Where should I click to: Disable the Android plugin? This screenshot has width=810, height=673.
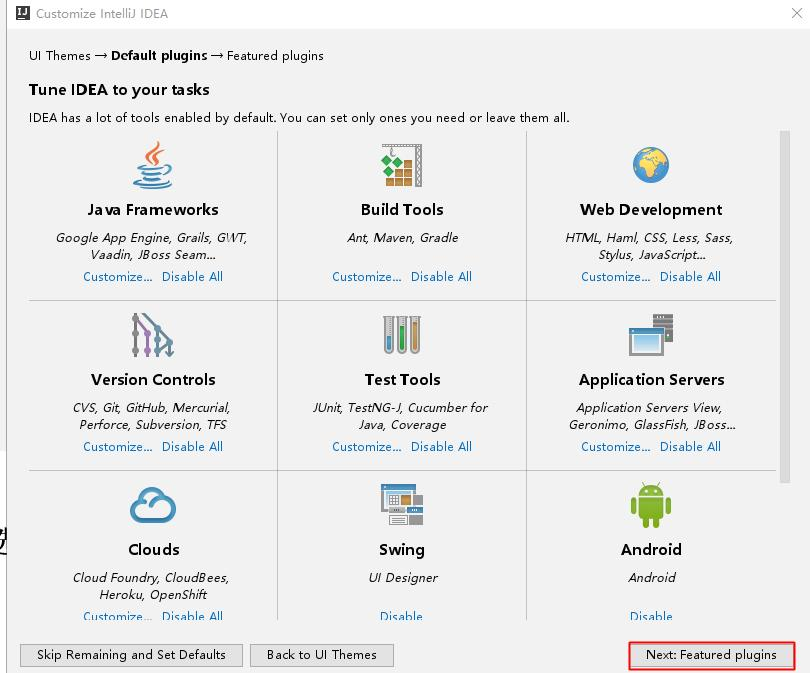[x=651, y=615]
